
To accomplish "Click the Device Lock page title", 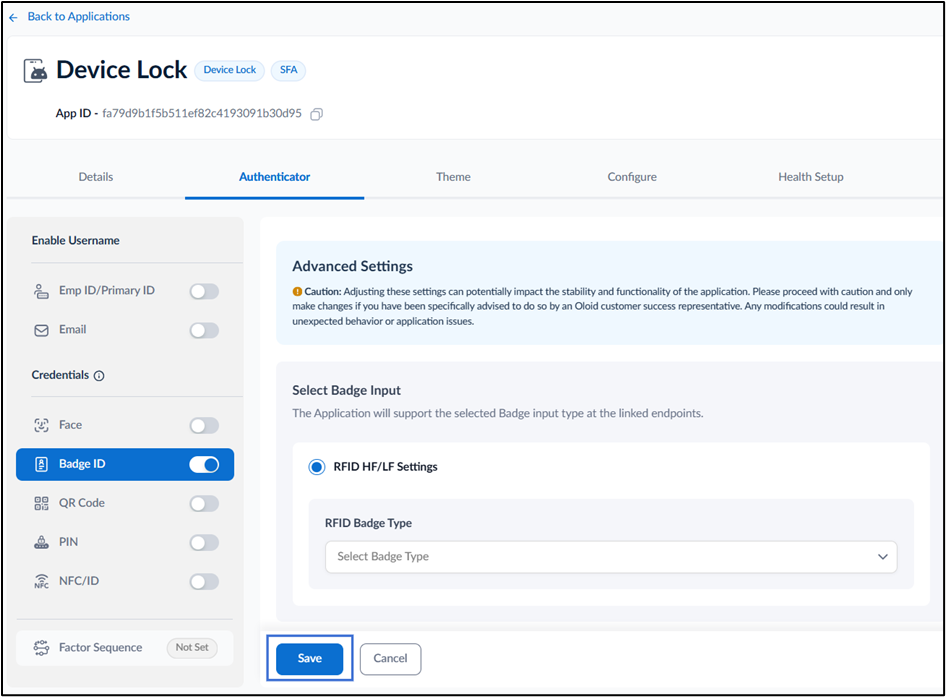I will point(121,70).
